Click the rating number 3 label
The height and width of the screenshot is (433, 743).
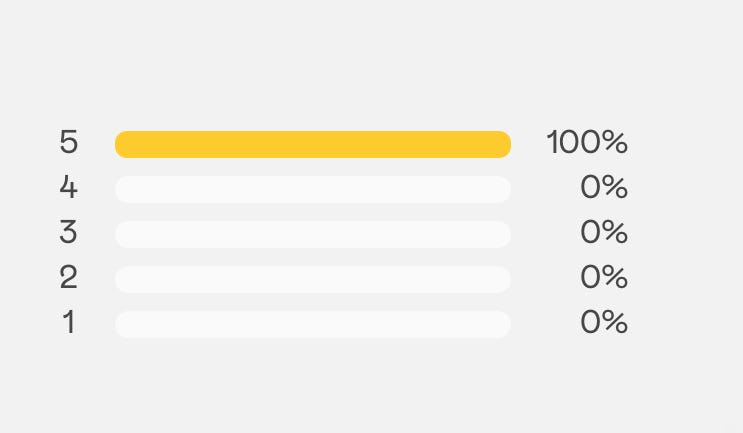point(68,233)
